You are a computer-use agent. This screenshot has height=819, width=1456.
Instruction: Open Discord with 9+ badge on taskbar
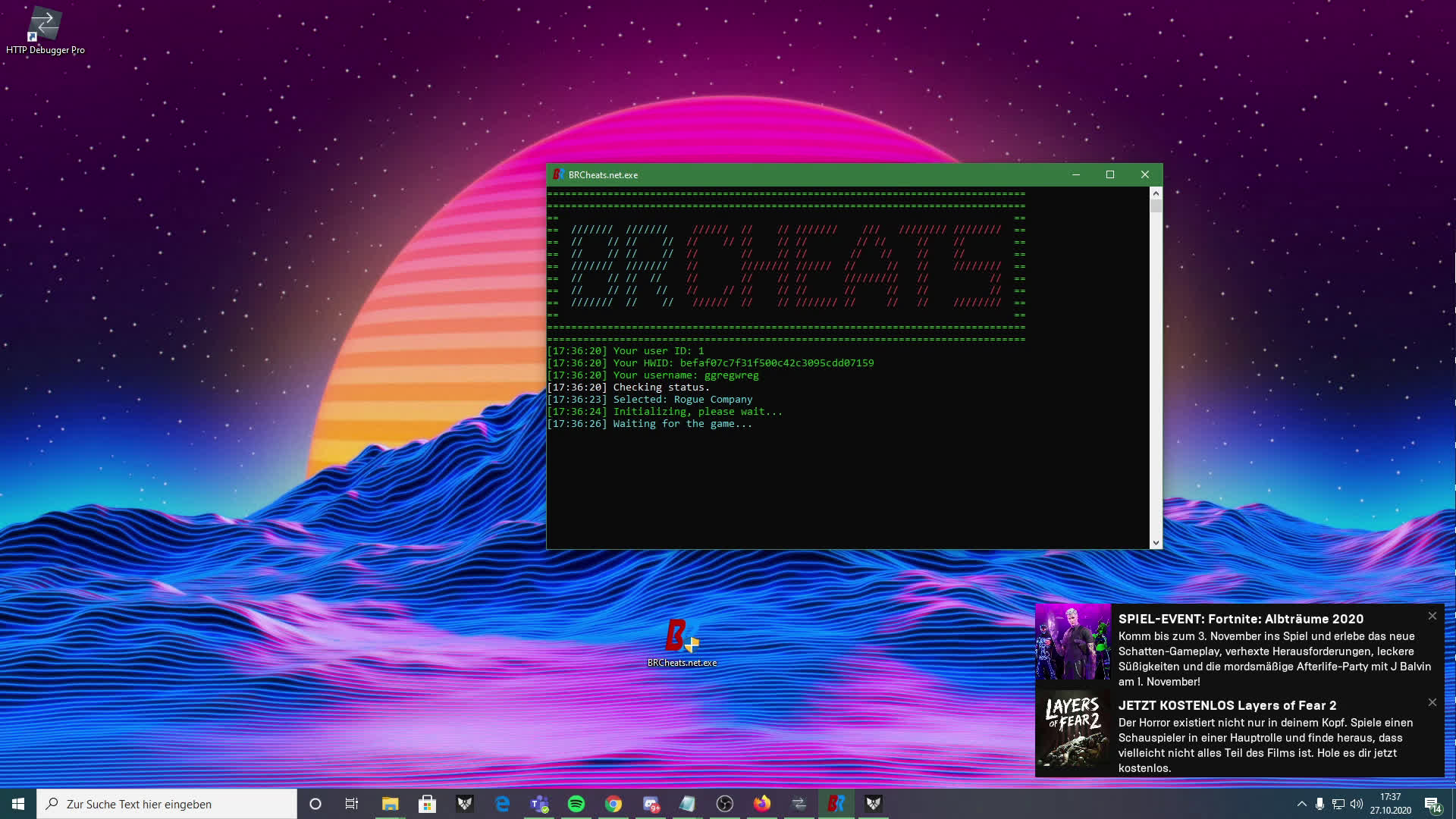pyautogui.click(x=651, y=804)
